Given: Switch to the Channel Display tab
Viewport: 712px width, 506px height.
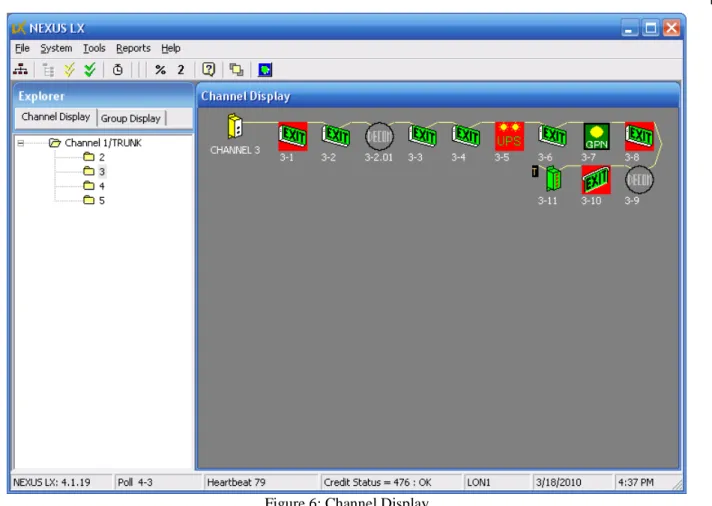Looking at the screenshot, I should pyautogui.click(x=55, y=117).
